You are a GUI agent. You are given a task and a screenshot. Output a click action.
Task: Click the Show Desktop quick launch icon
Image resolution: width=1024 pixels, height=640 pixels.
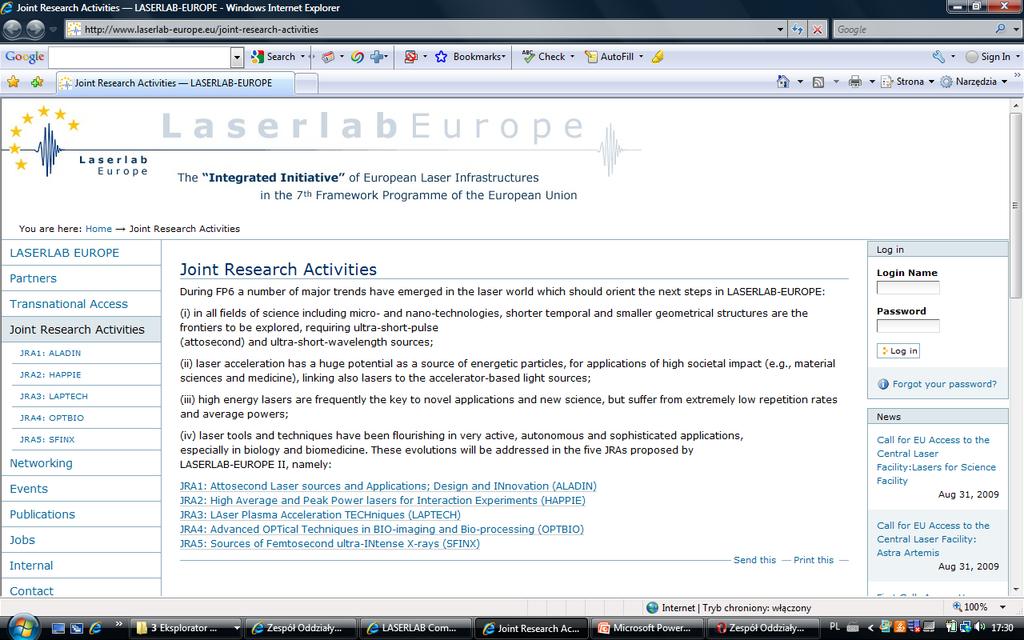[58, 628]
